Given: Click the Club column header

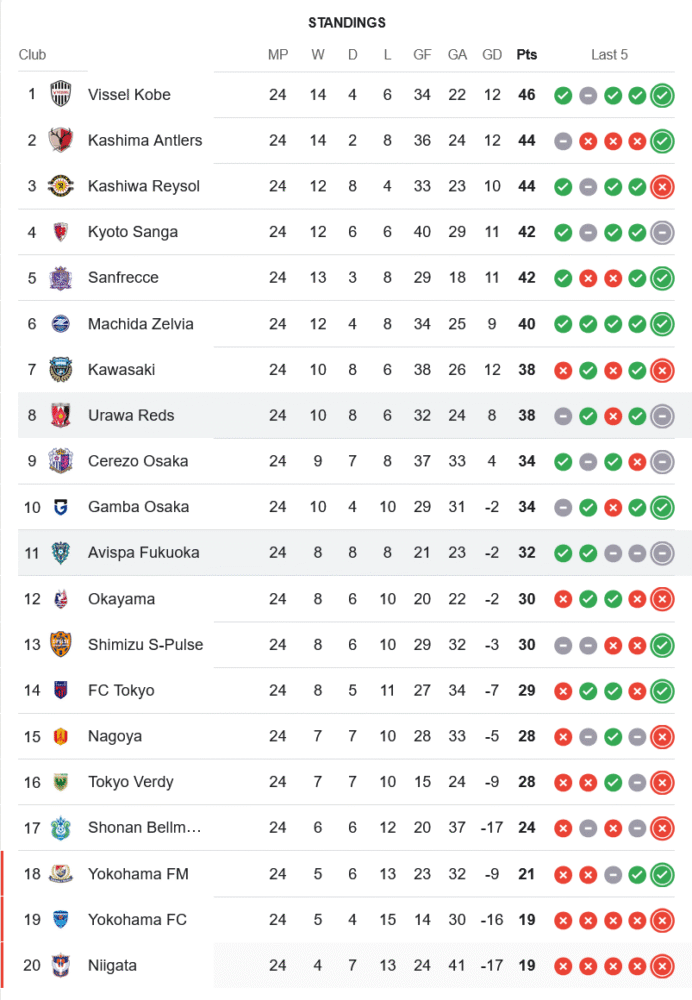Looking at the screenshot, I should [32, 55].
